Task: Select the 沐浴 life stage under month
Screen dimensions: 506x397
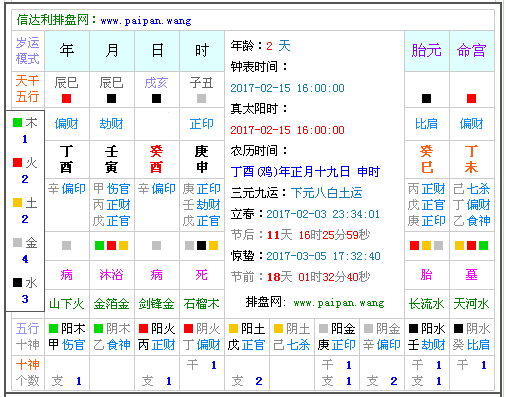Action: coord(111,275)
